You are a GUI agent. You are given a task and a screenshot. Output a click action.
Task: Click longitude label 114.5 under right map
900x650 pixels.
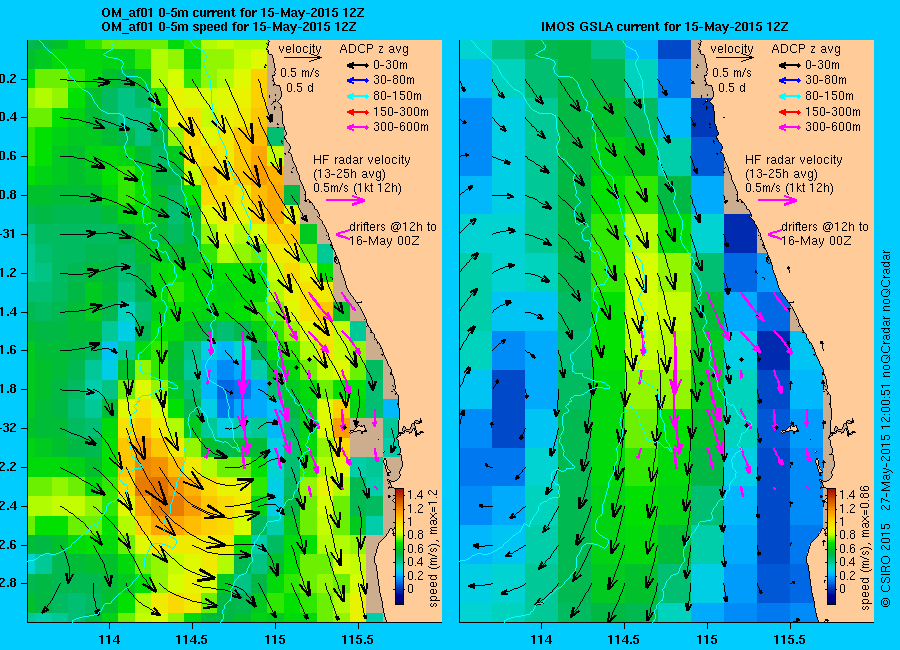623,640
